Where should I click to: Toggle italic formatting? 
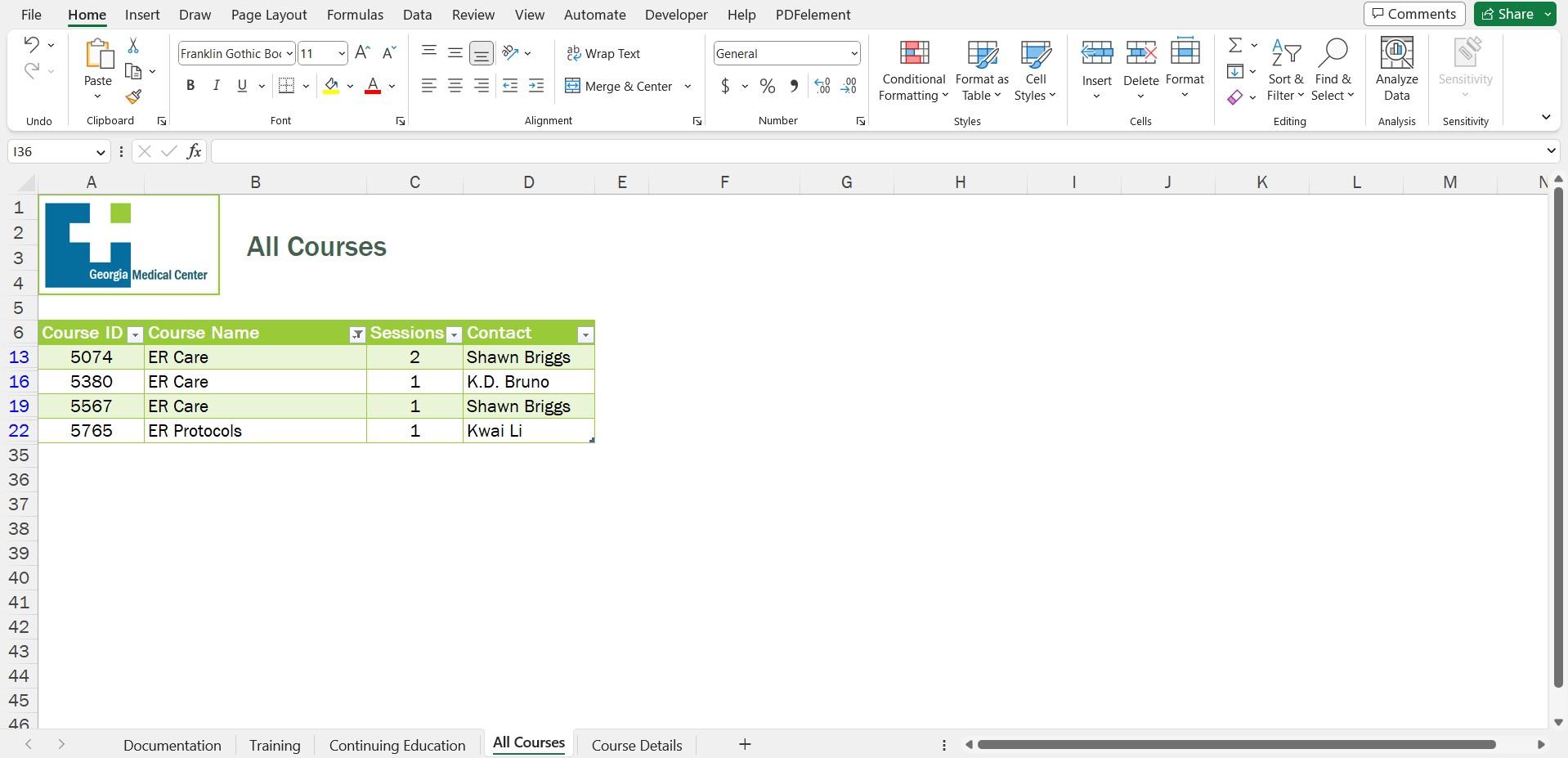tap(216, 85)
